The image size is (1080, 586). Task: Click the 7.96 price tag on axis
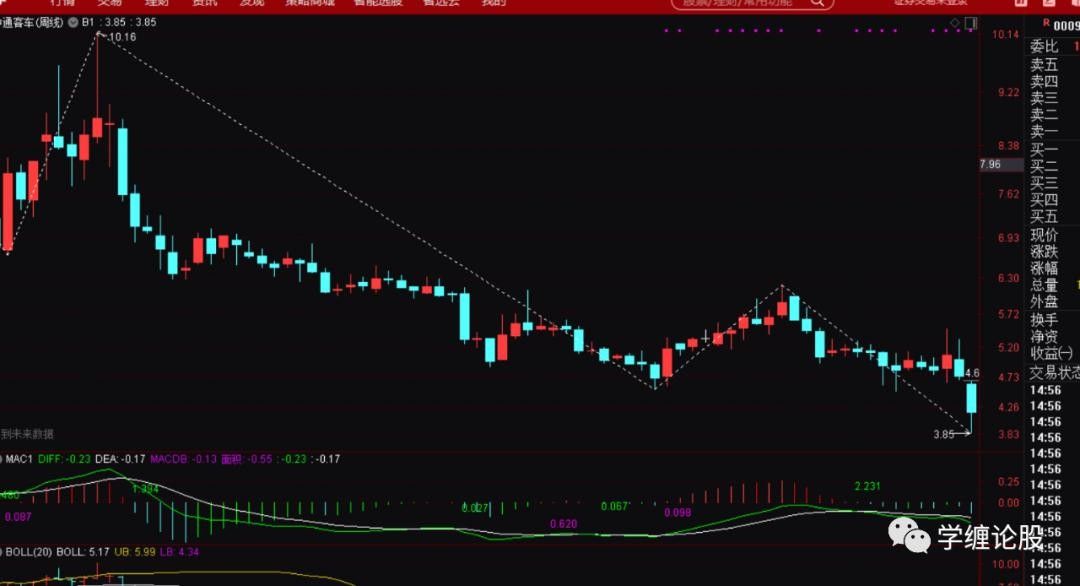[990, 164]
